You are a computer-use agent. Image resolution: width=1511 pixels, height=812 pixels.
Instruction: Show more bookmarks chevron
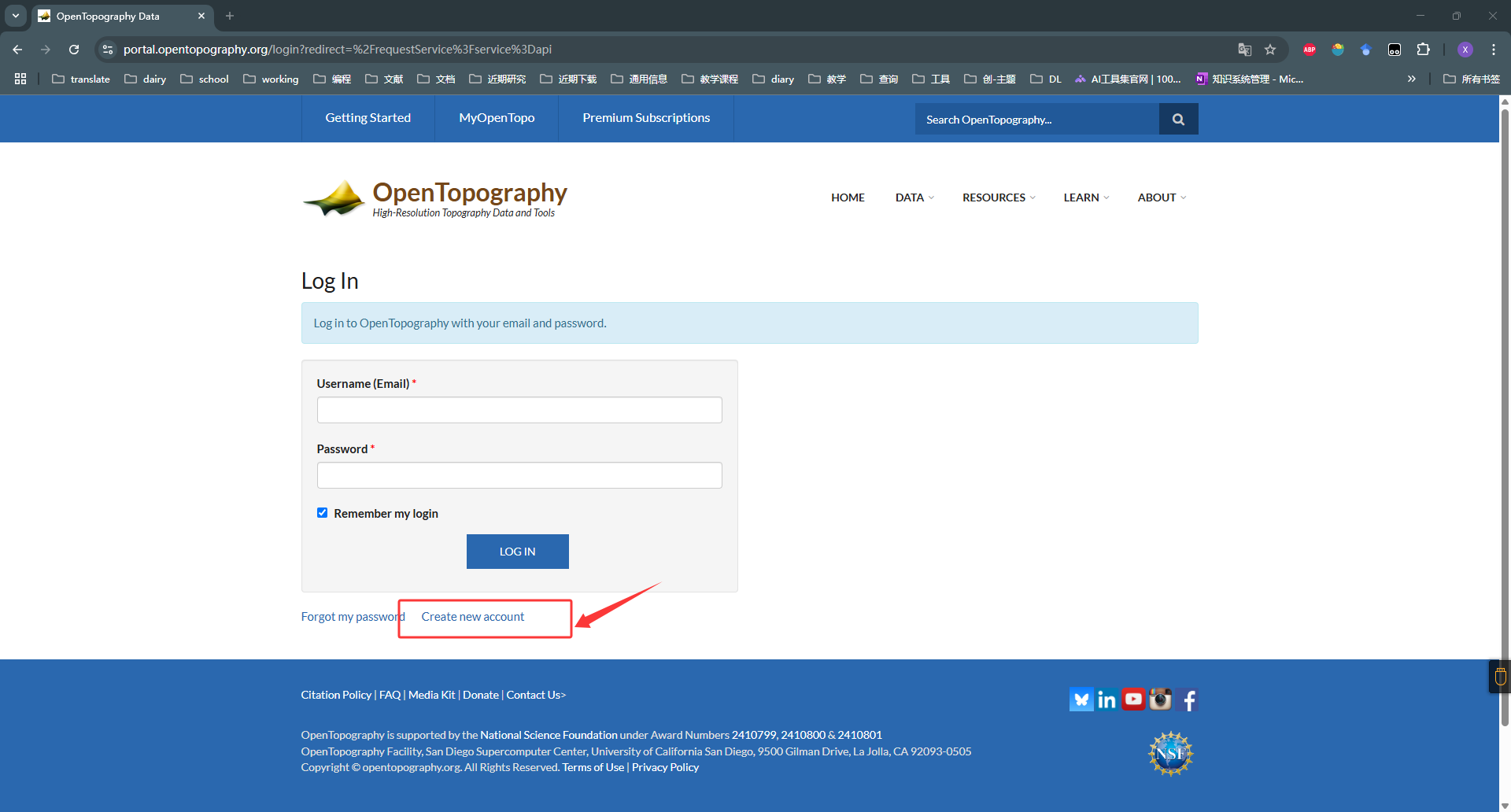click(x=1412, y=79)
